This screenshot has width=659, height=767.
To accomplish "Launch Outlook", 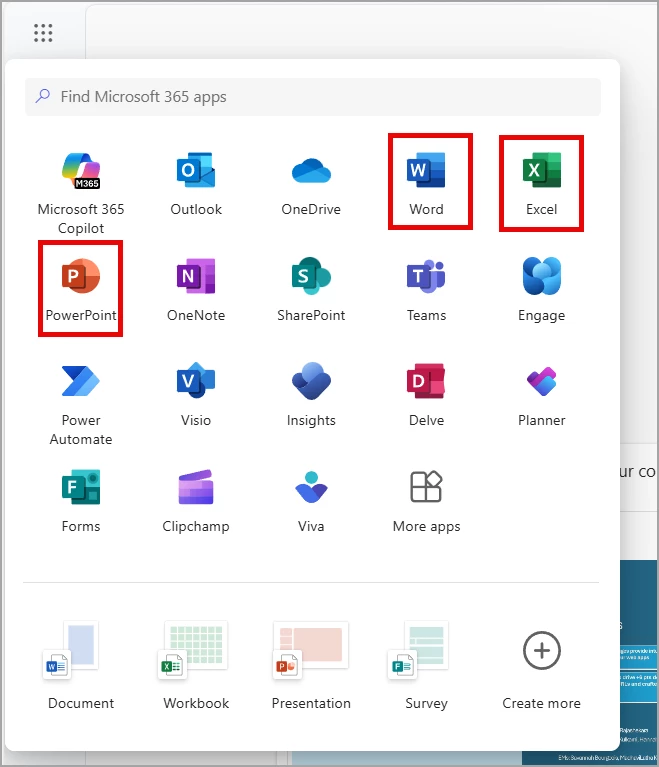I will [x=196, y=184].
